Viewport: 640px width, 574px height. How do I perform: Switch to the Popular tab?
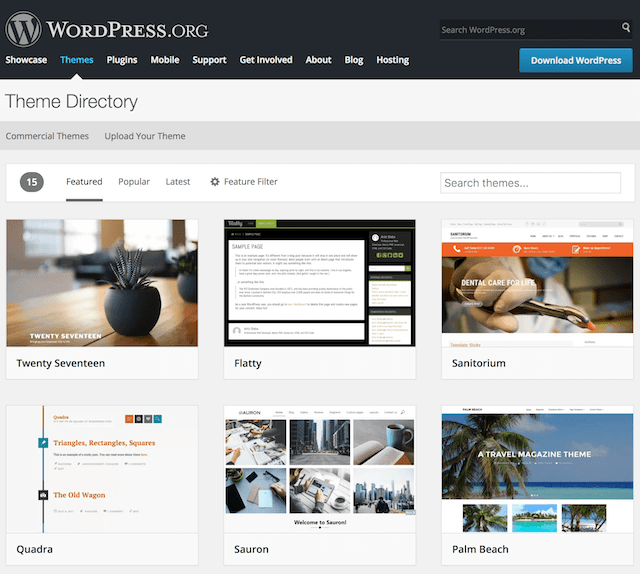tap(134, 182)
